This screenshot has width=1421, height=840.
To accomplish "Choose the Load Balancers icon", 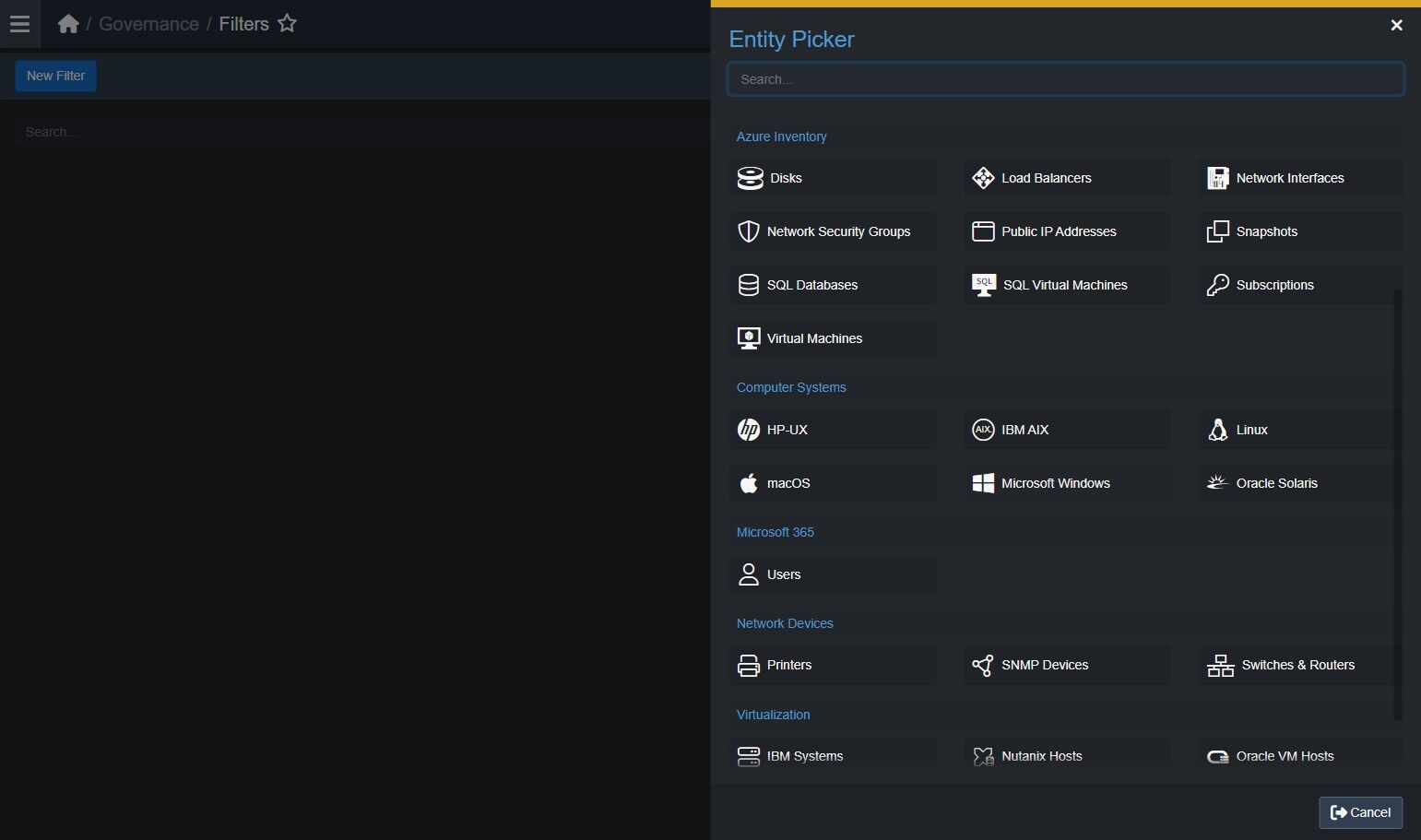I will [x=983, y=178].
